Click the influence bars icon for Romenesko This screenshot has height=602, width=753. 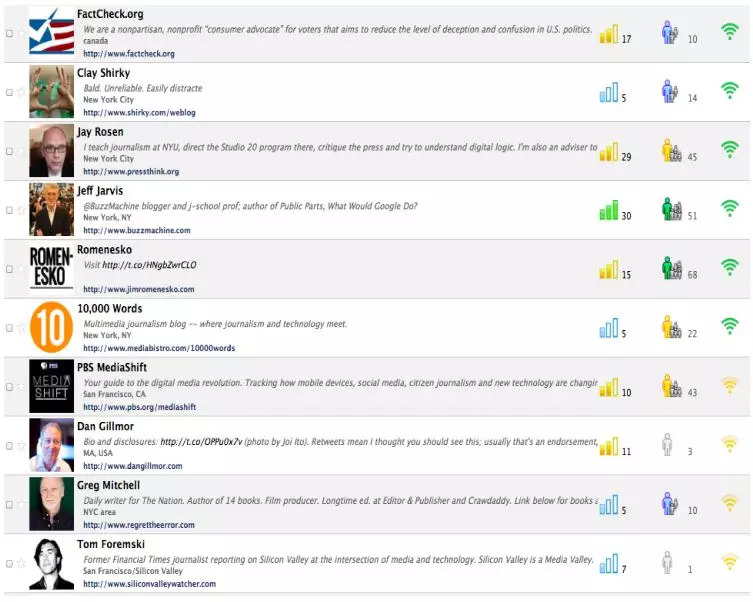[608, 270]
